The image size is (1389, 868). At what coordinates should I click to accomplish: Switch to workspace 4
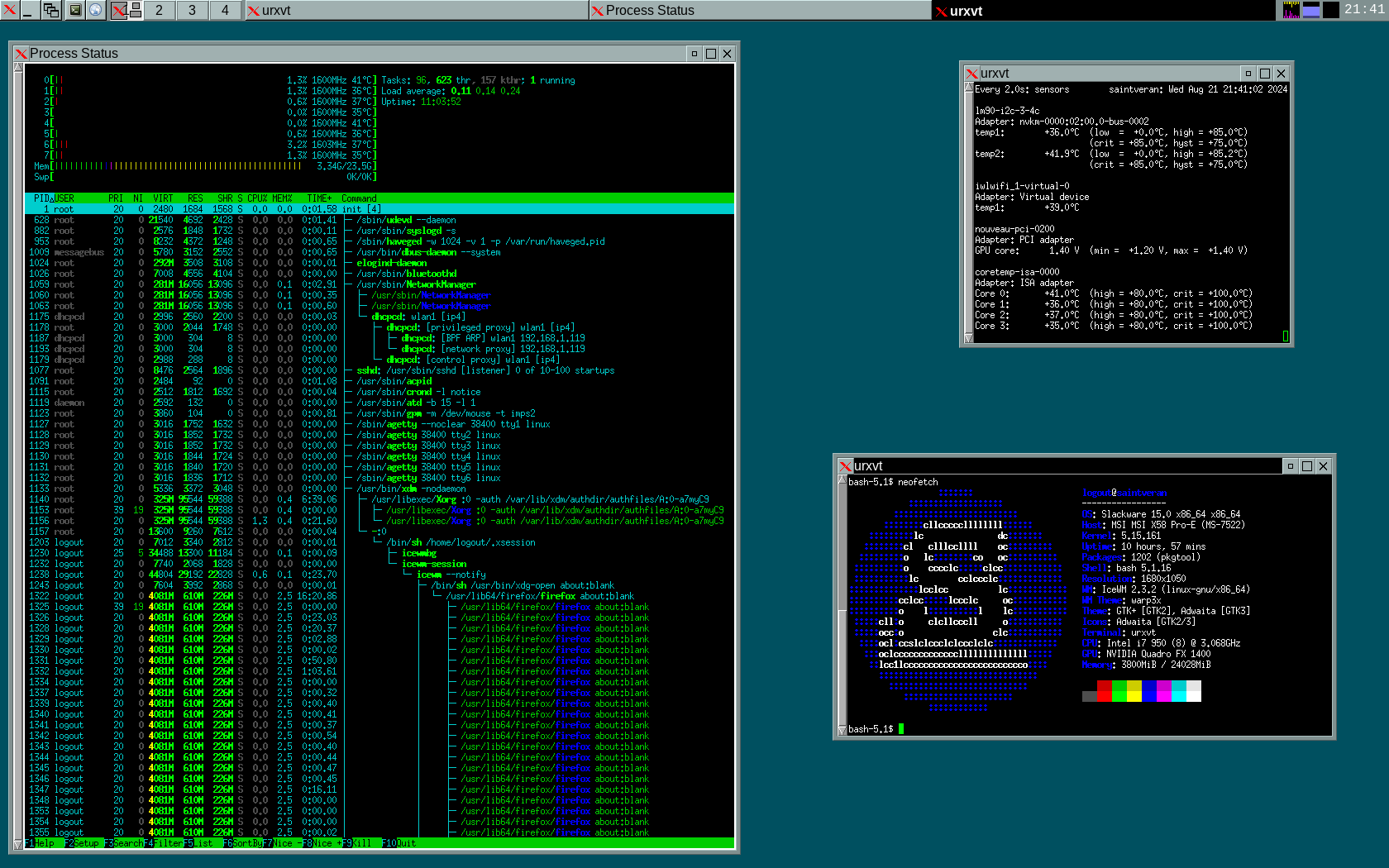coord(225,10)
